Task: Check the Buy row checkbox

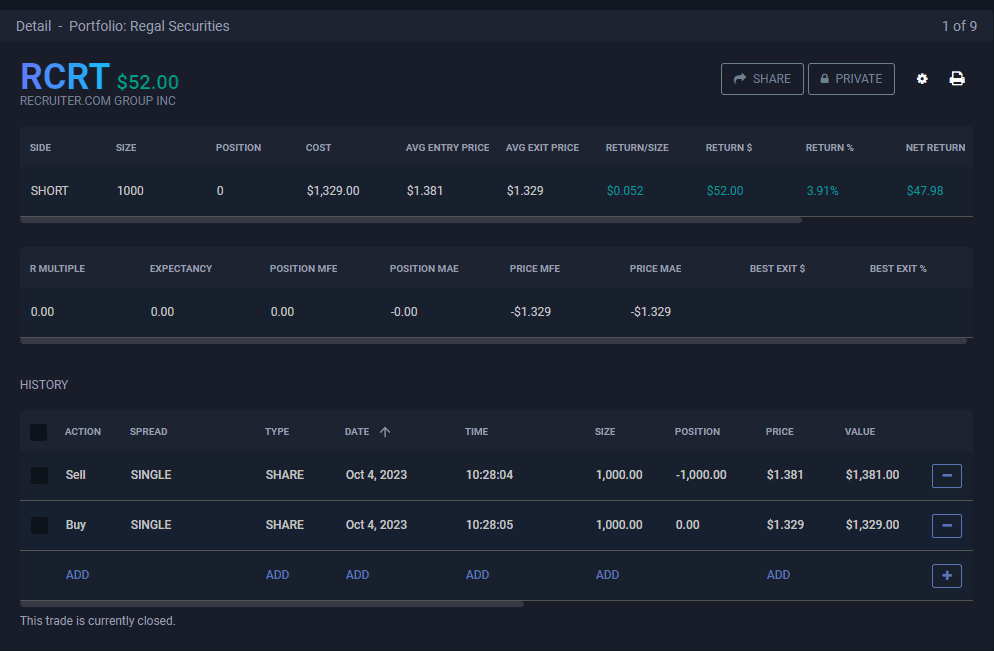Action: tap(39, 525)
